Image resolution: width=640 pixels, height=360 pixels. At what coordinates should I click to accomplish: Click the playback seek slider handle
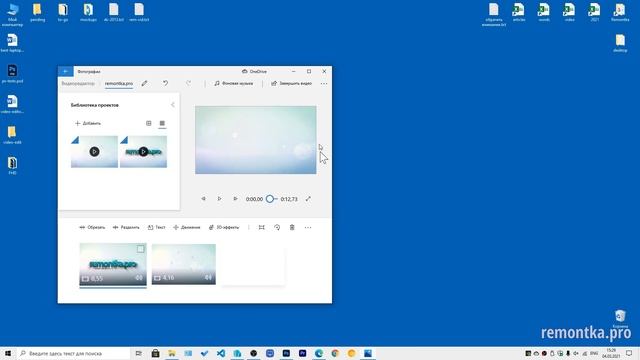tap(270, 199)
